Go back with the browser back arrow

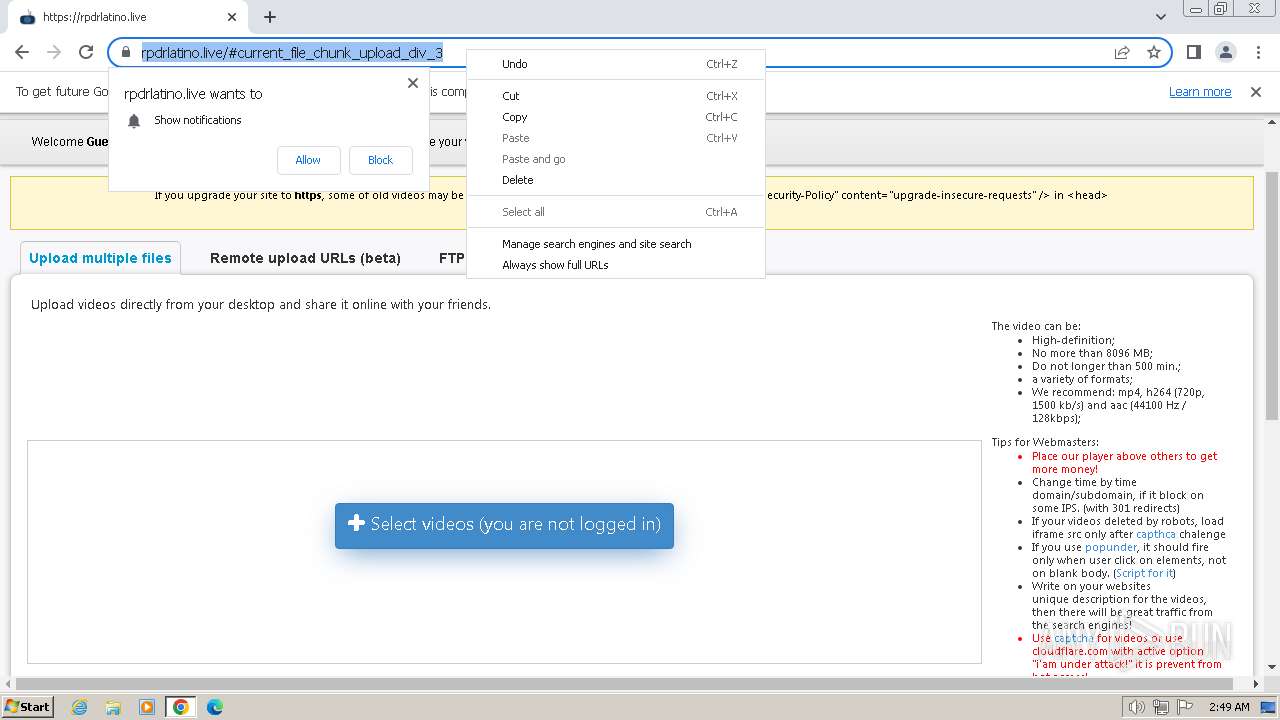click(x=22, y=52)
